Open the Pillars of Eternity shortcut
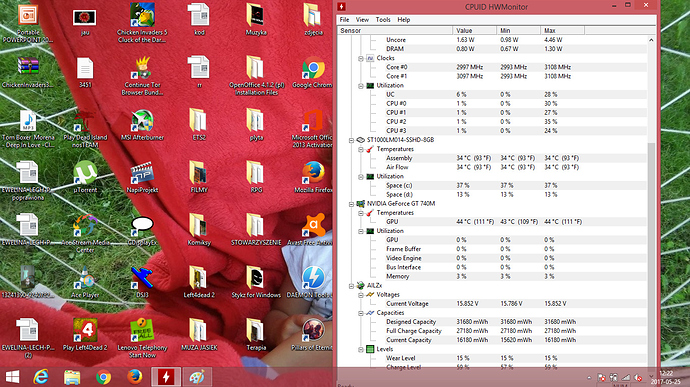Screen dimensions: 690x387 313,335
